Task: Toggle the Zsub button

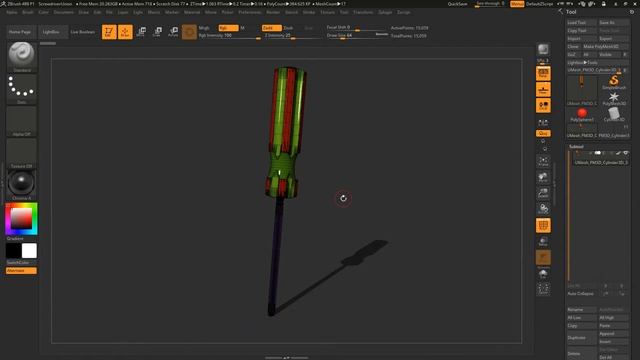Action: pos(288,28)
